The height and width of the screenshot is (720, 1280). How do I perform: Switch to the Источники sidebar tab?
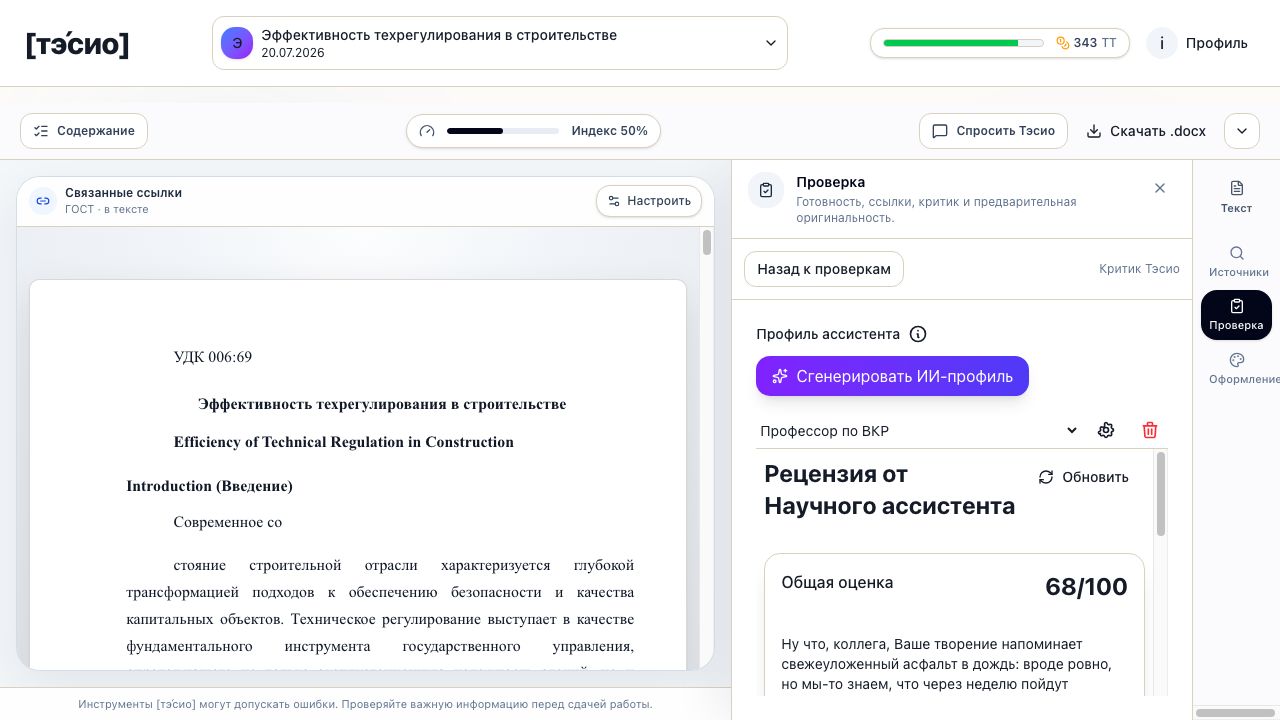coord(1238,261)
